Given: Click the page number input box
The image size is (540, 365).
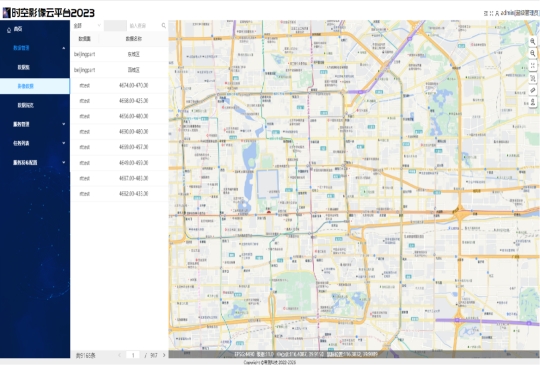Looking at the screenshot, I should pyautogui.click(x=133, y=355).
